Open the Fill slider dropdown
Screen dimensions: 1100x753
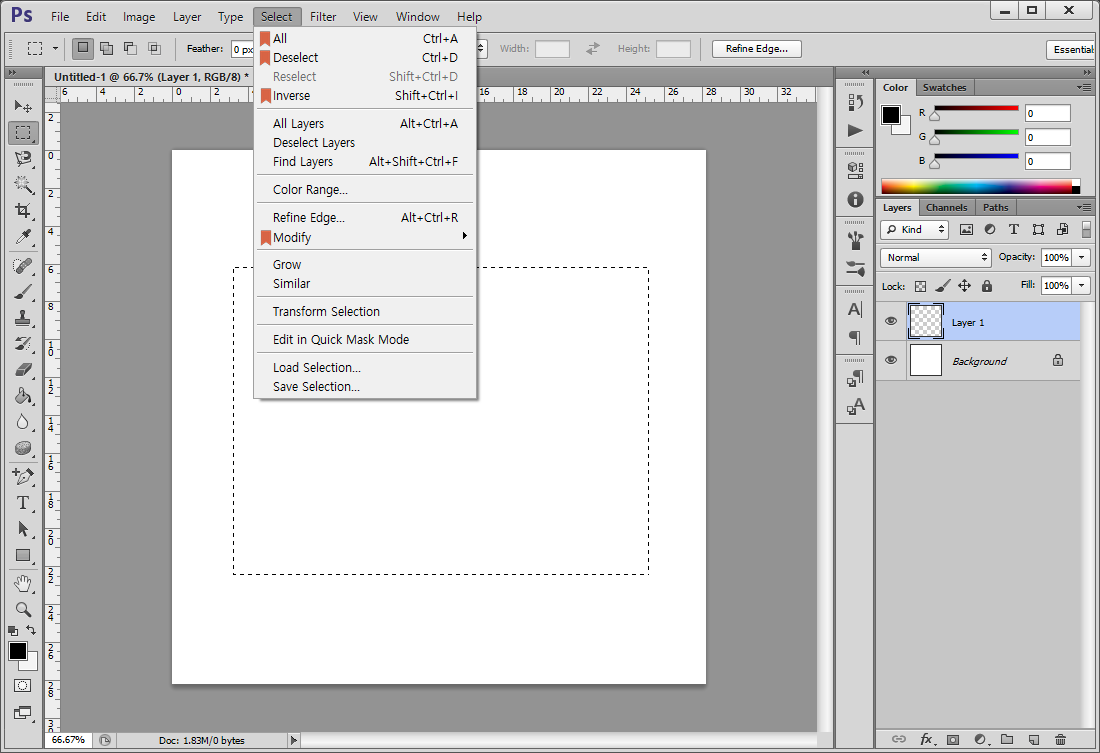tap(1082, 286)
